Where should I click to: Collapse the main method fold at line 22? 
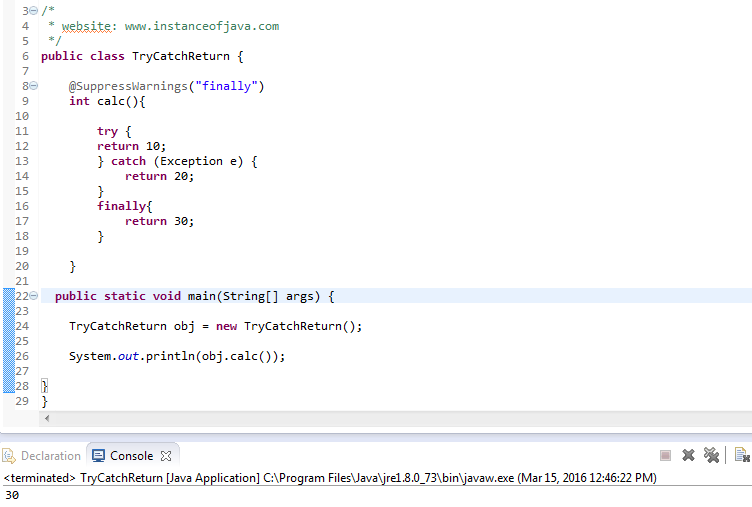34,296
